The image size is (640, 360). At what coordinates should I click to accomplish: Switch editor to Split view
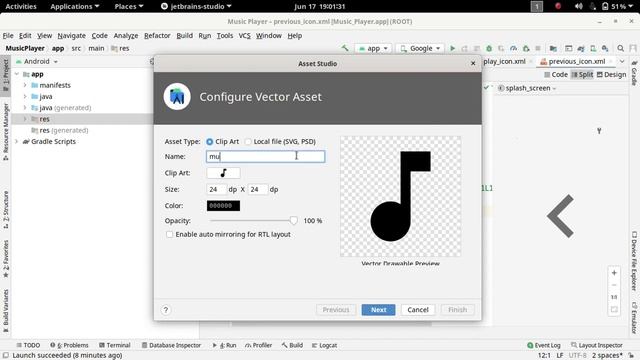click(582, 74)
